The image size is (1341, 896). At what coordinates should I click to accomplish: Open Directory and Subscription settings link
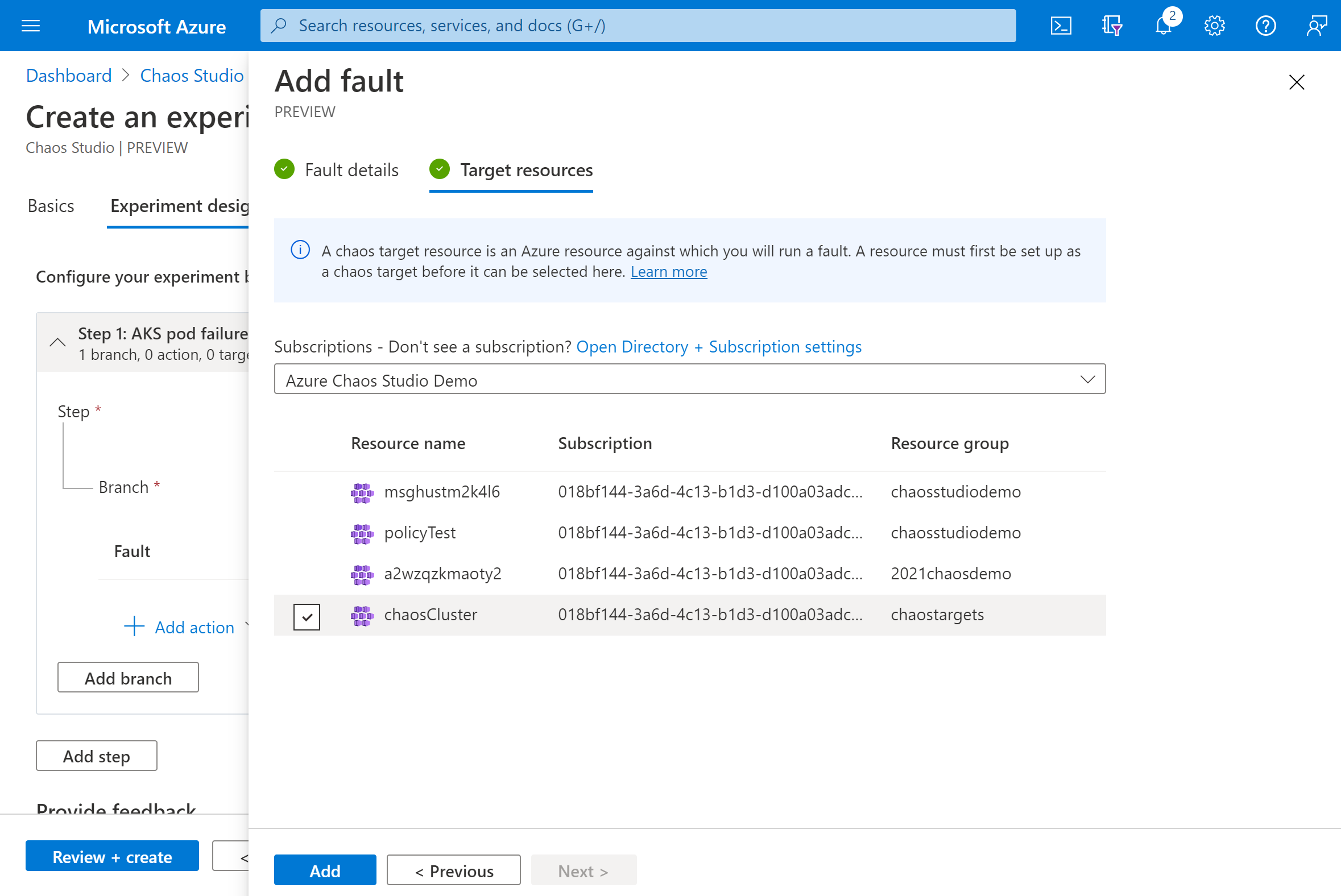[719, 346]
